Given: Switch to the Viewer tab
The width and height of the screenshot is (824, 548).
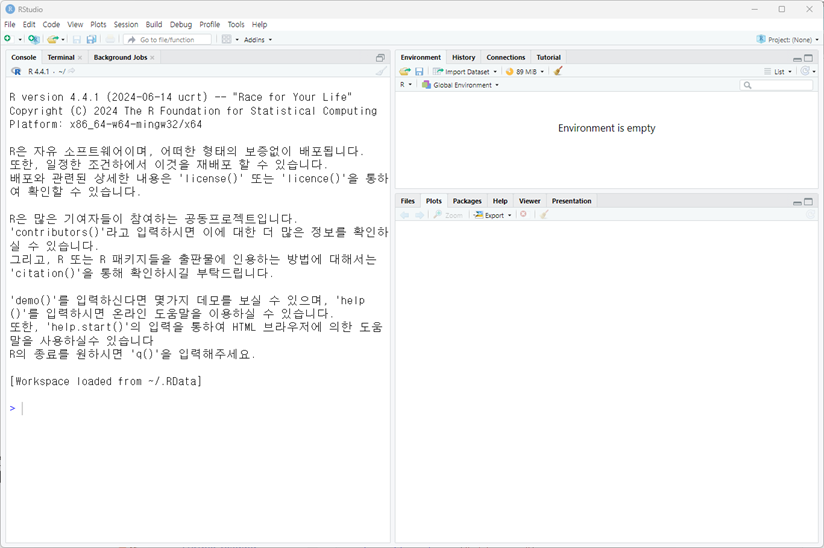Looking at the screenshot, I should 529,201.
